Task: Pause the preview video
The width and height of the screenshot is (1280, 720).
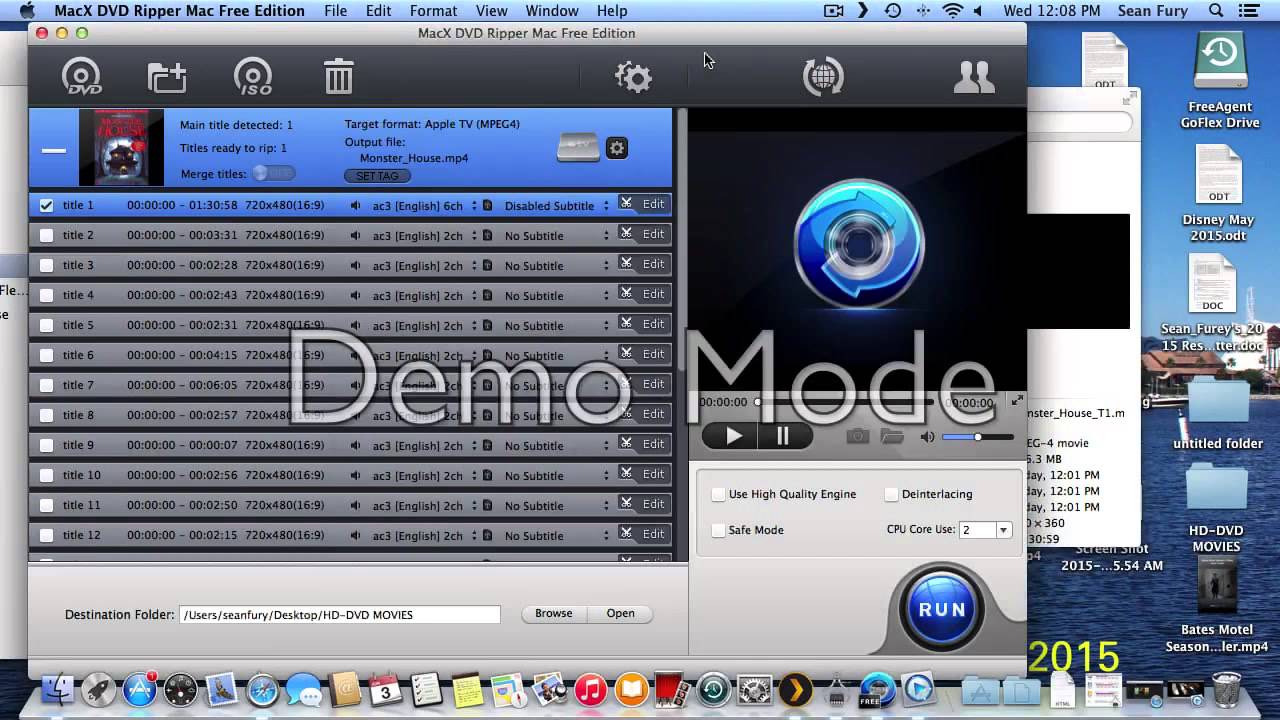Action: (785, 435)
